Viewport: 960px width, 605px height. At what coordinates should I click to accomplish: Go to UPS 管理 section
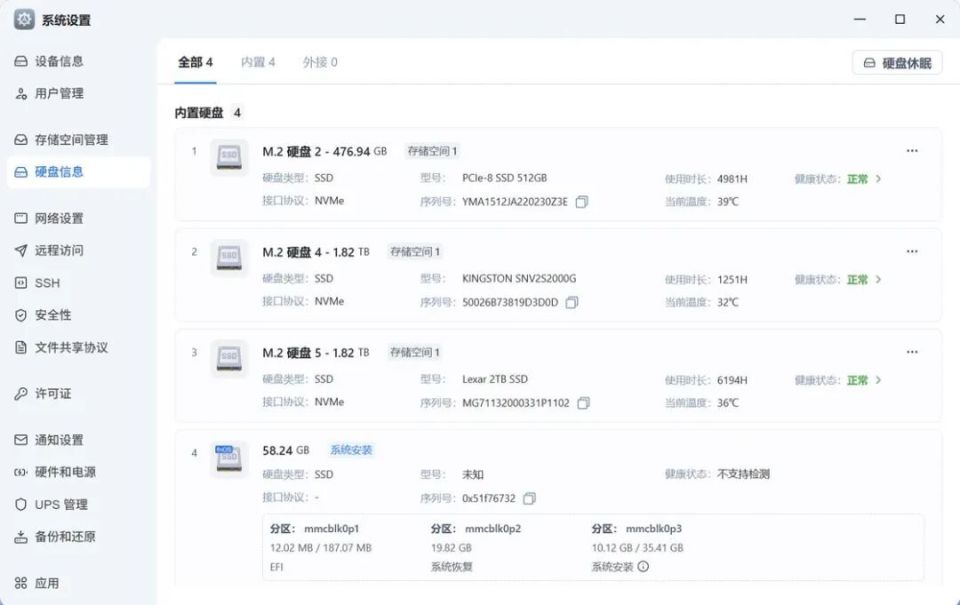(x=62, y=504)
